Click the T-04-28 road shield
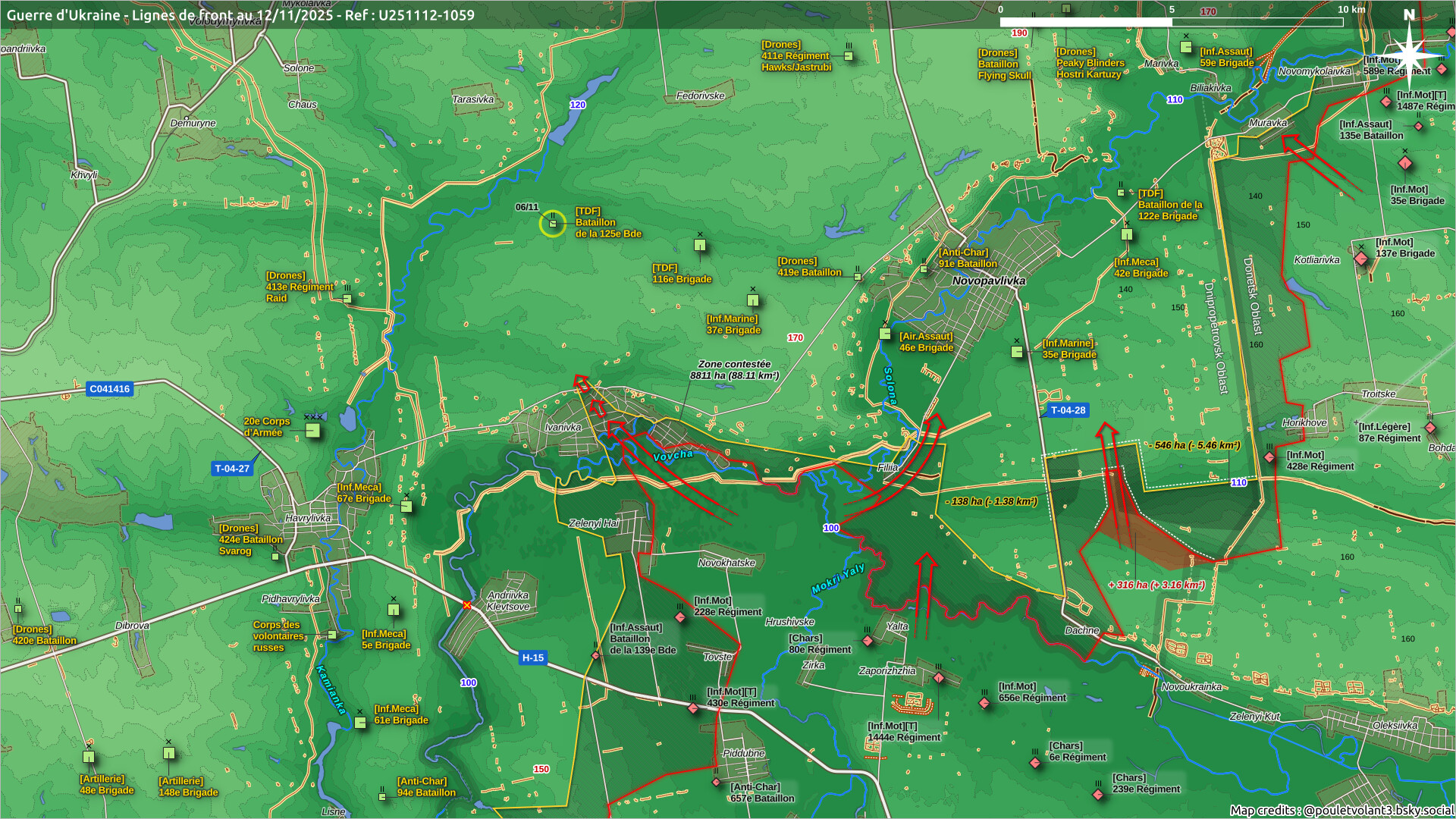The height and width of the screenshot is (819, 1456). pyautogui.click(x=1068, y=410)
